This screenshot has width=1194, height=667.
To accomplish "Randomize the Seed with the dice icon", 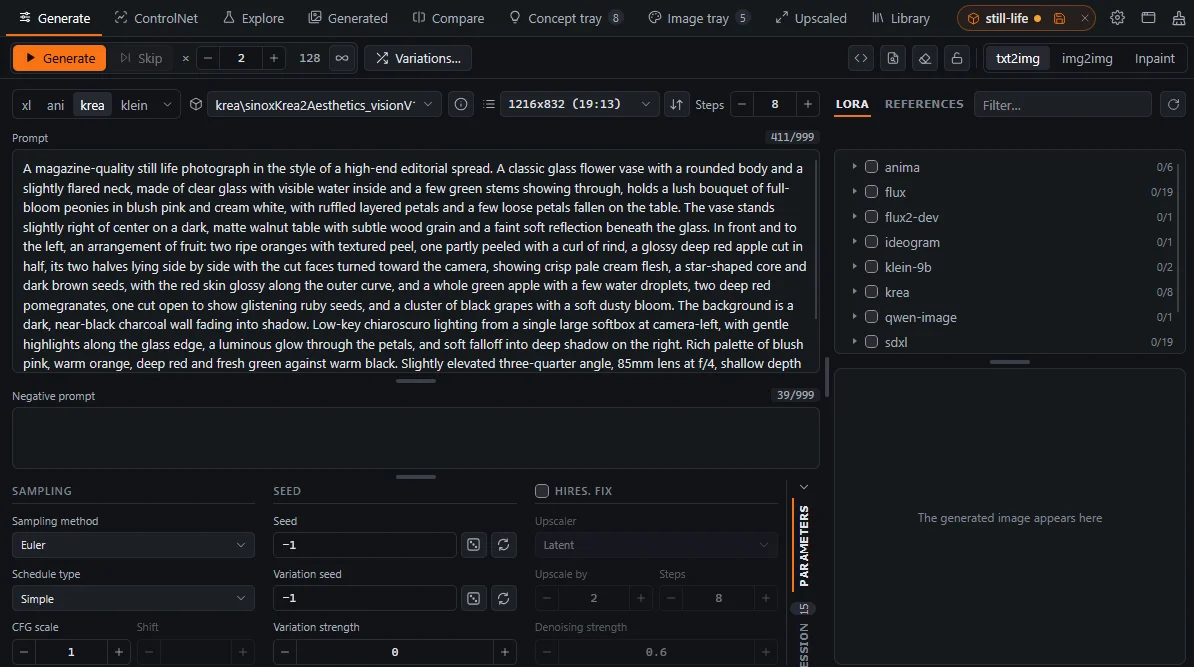I will 474,544.
